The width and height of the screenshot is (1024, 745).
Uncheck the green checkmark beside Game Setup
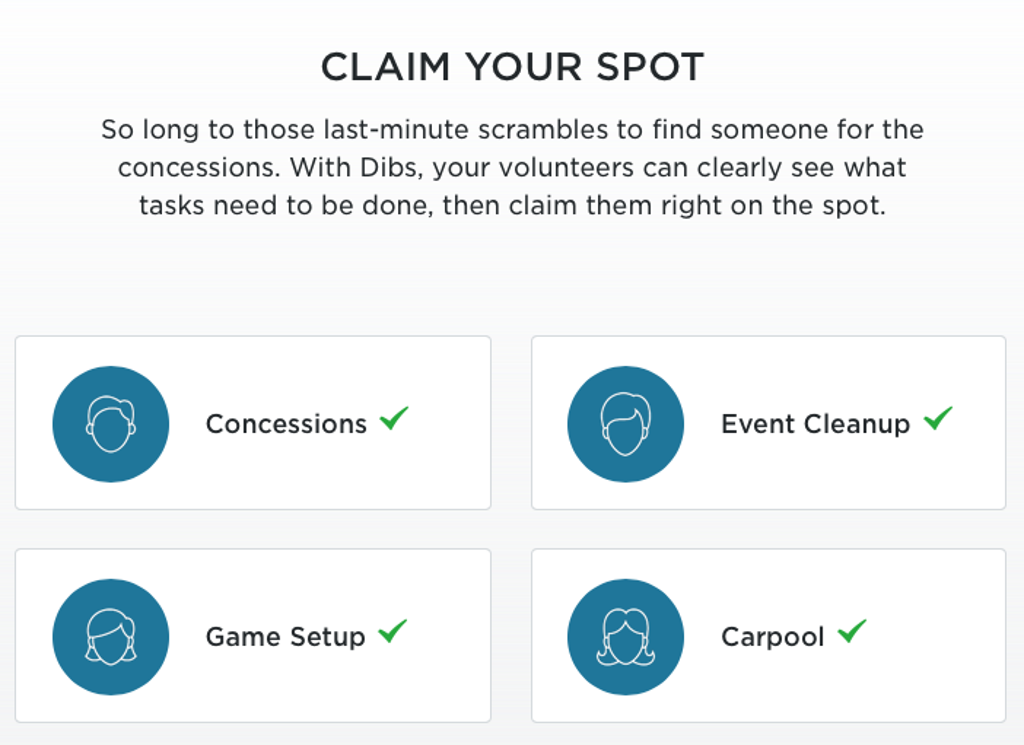392,631
